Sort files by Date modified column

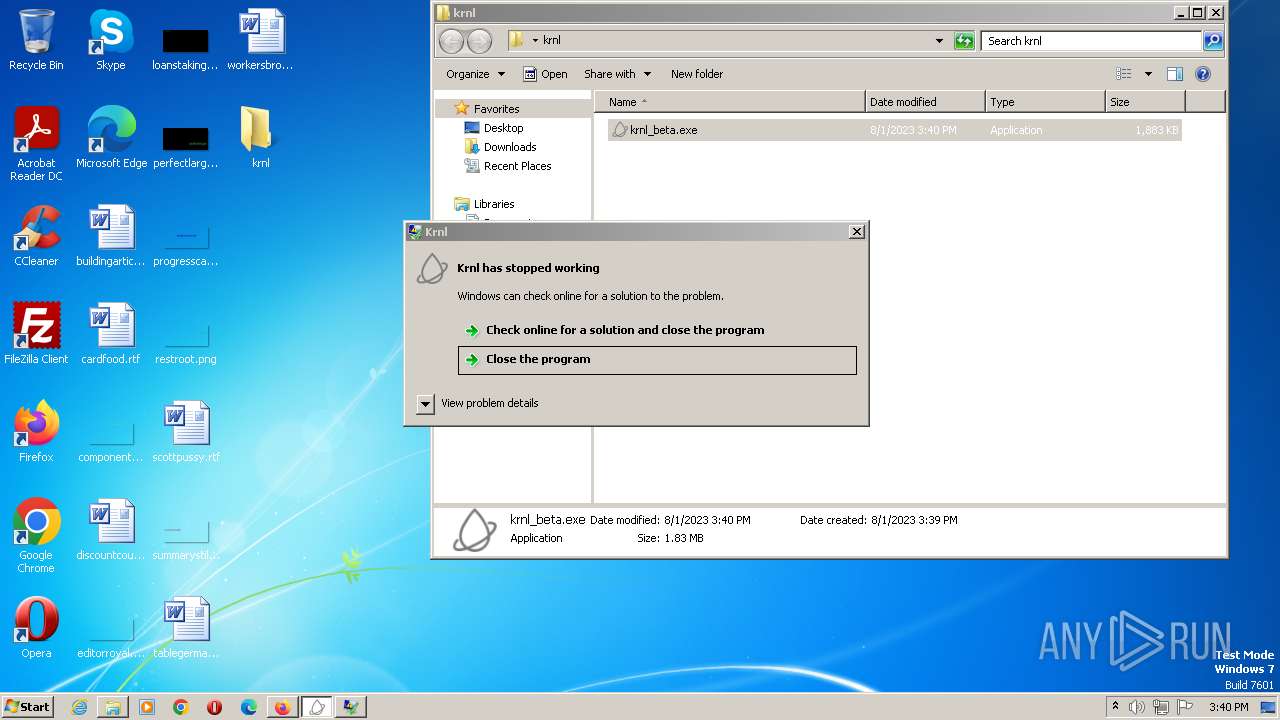pyautogui.click(x=925, y=102)
